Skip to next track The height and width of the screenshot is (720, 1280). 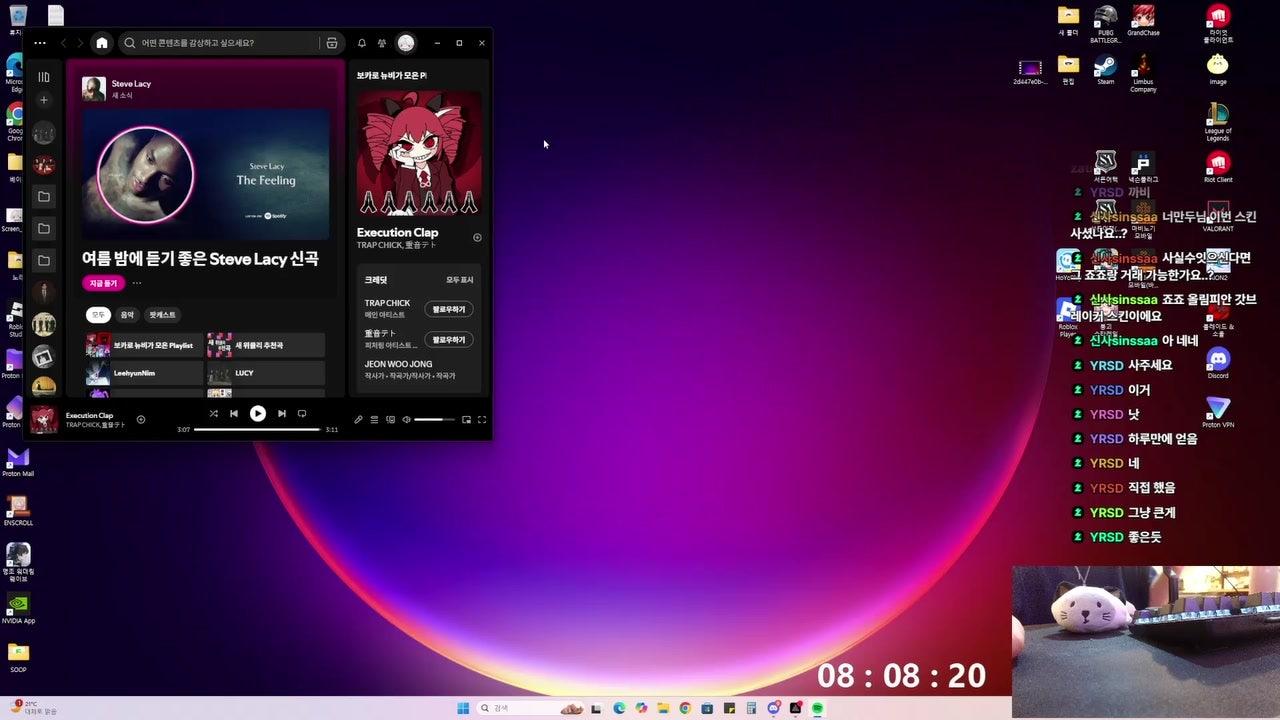(282, 413)
